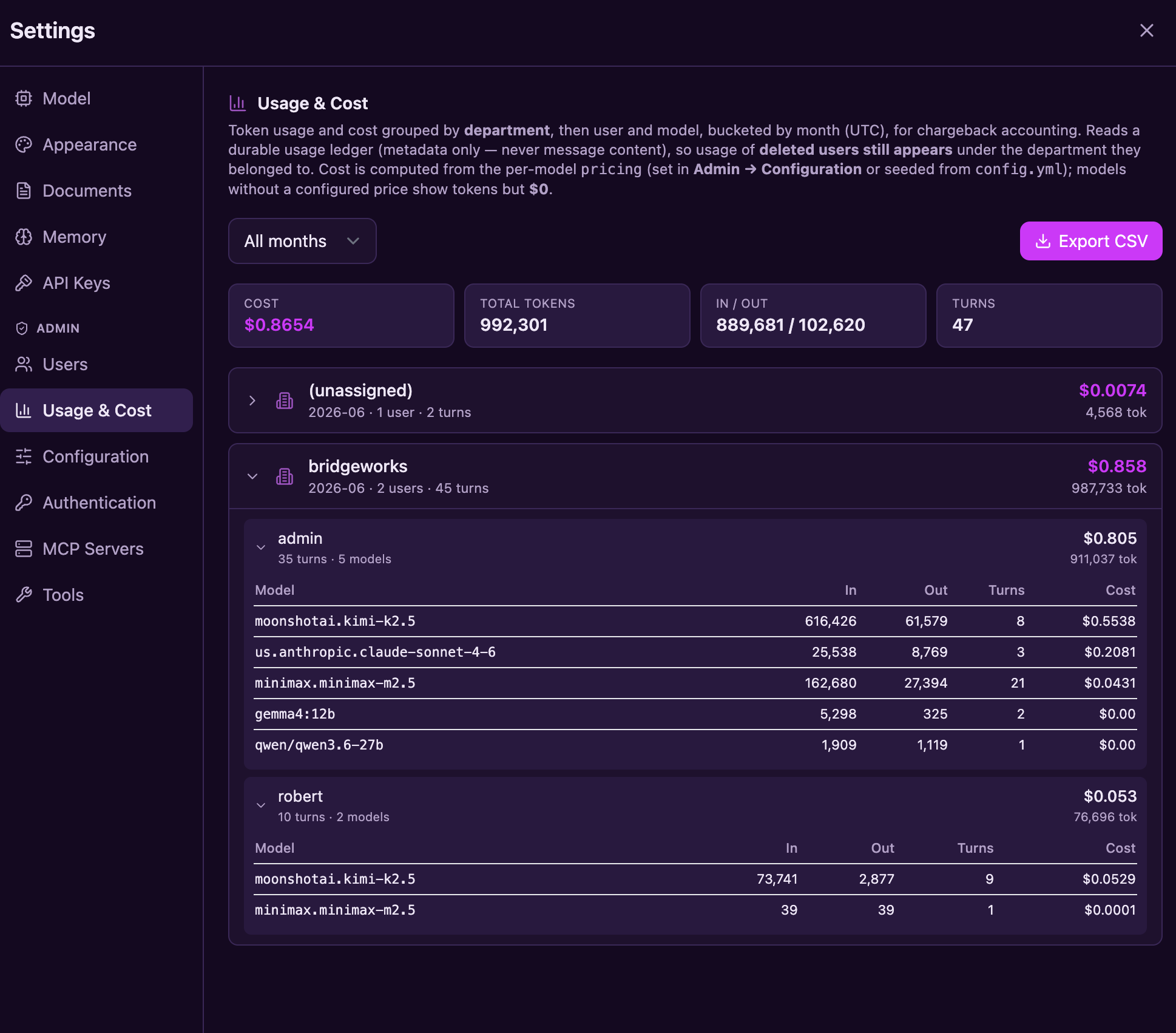The height and width of the screenshot is (1033, 1176).
Task: Click the 4,568 tok unassigned total
Action: pos(1116,412)
